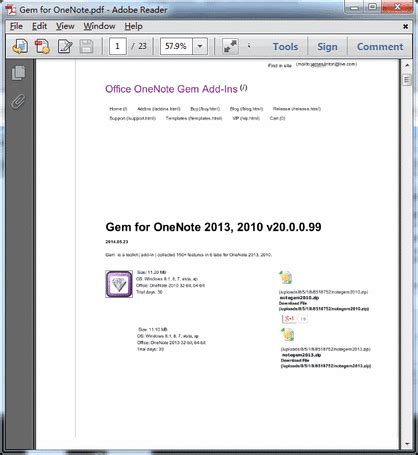The image size is (418, 455).
Task: Click the Save floppy disk icon
Action: 86,46
